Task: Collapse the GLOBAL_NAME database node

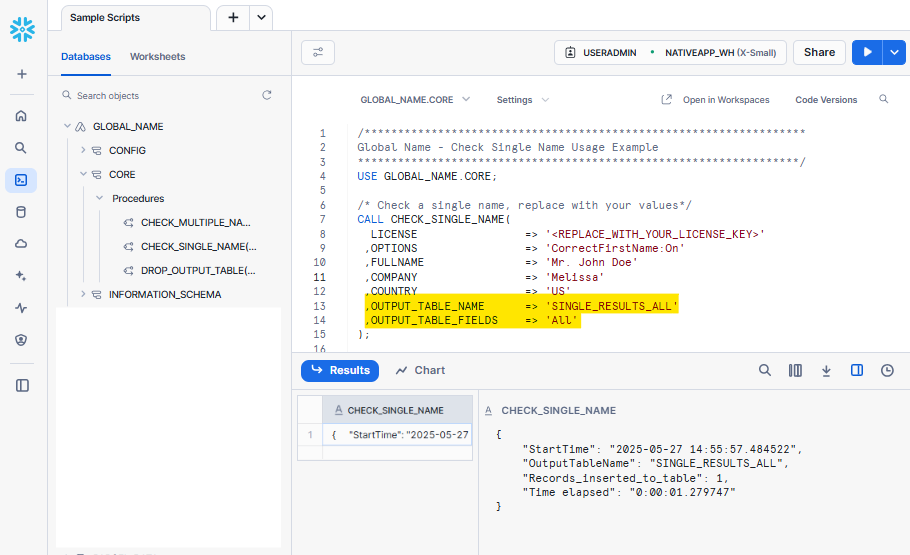Action: [x=67, y=126]
